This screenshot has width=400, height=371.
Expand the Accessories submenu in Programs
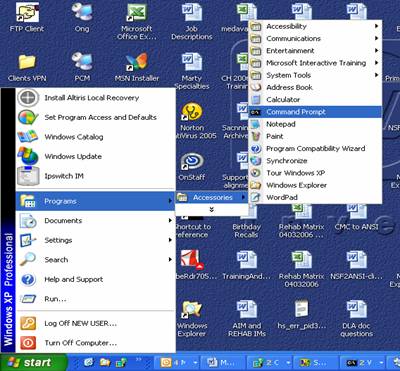tap(212, 197)
